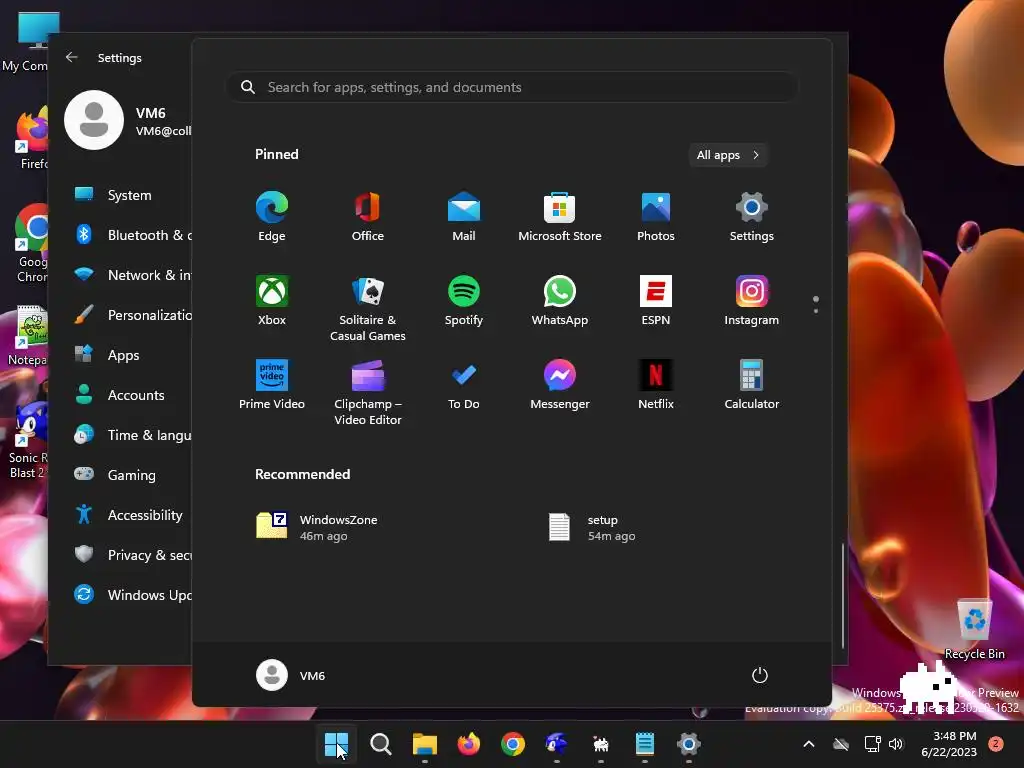Open Clipchamp Video Editor
Screen dimensions: 1024x768
[368, 393]
